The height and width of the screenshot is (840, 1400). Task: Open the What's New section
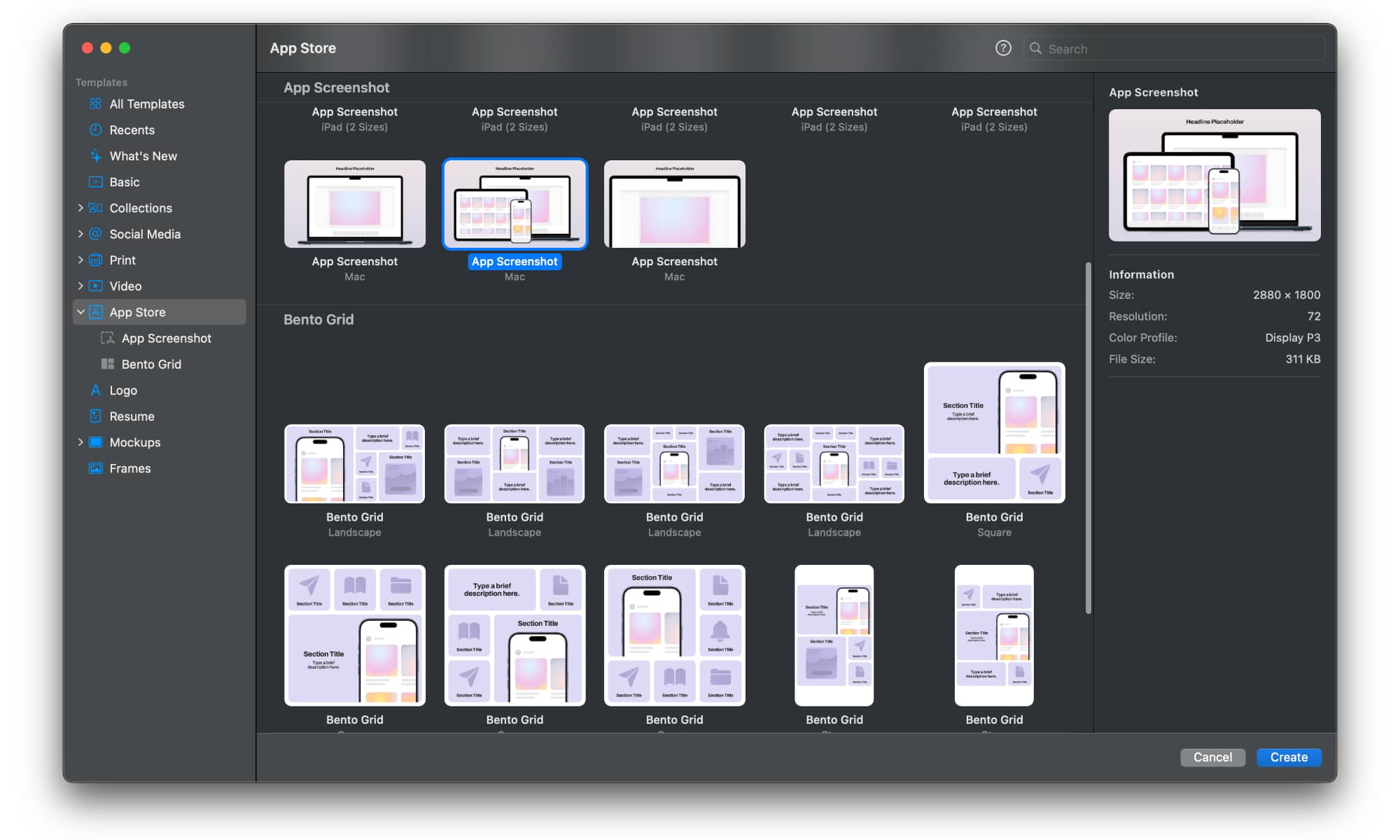click(x=96, y=155)
